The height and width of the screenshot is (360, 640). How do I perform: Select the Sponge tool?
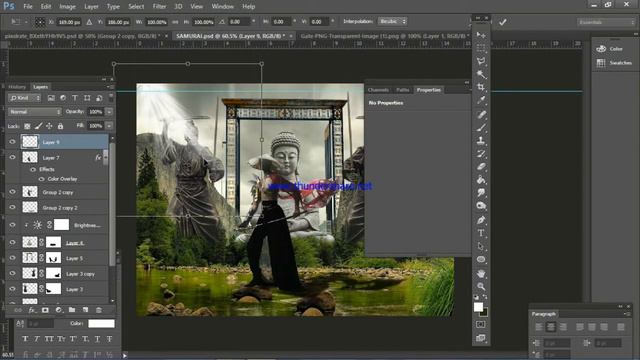[481, 206]
